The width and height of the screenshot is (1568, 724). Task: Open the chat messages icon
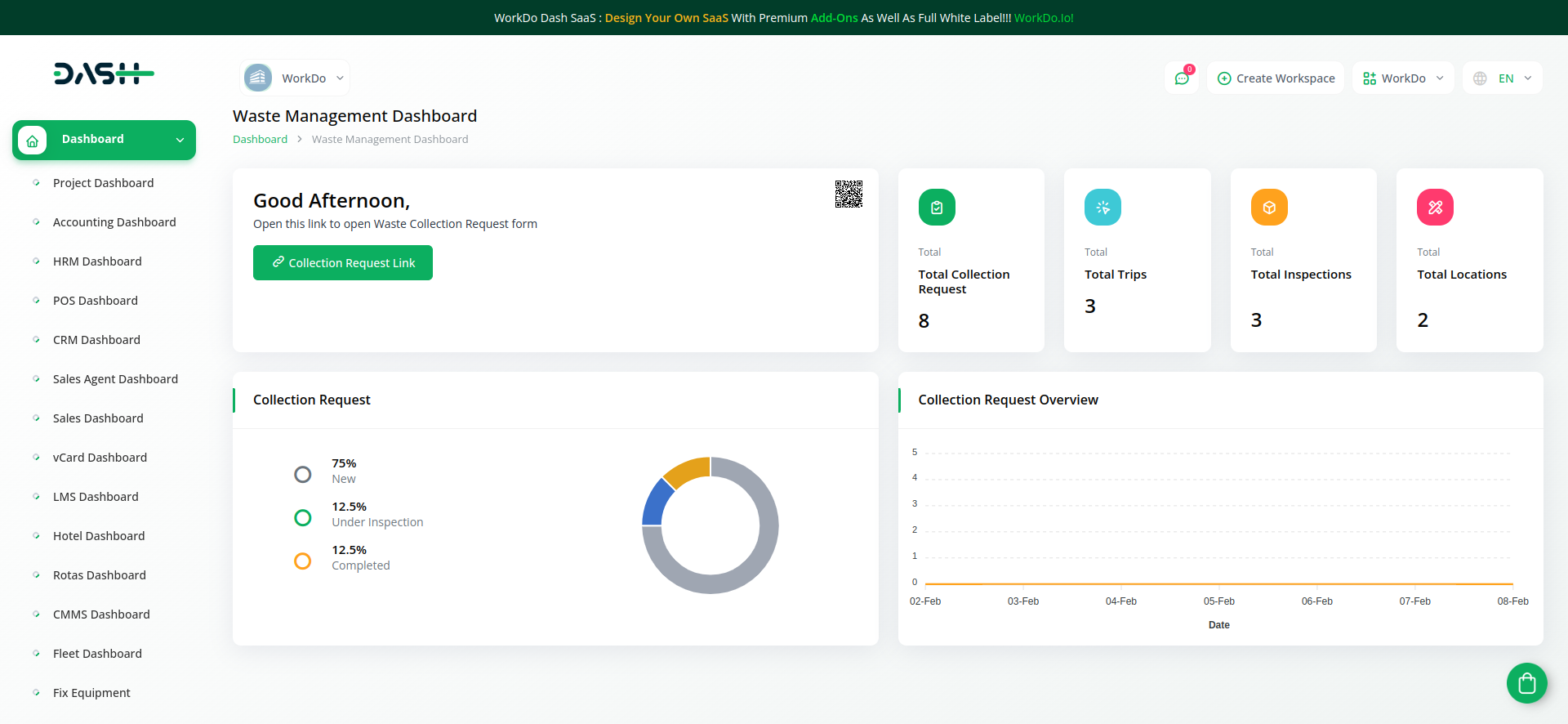point(1181,78)
